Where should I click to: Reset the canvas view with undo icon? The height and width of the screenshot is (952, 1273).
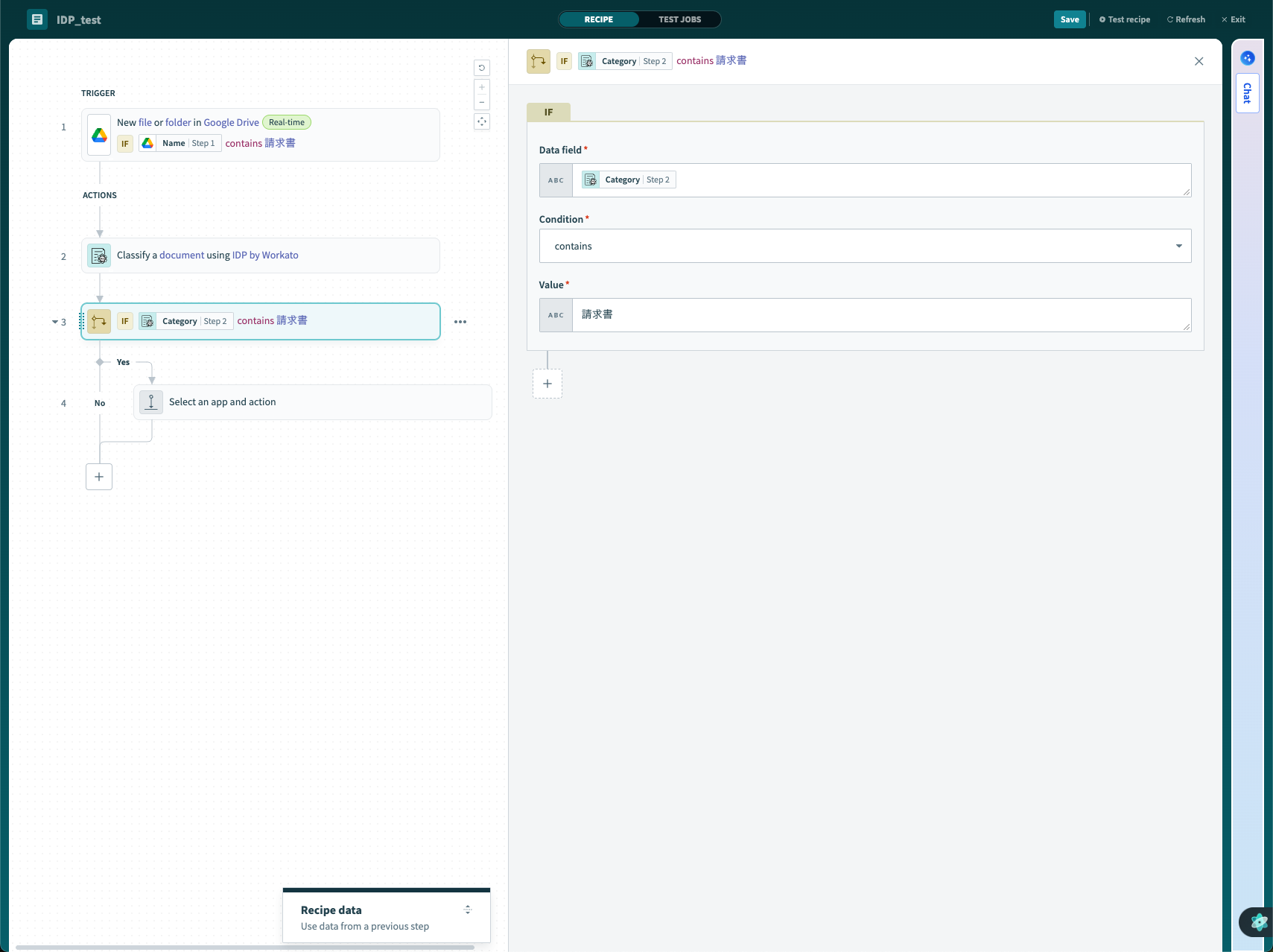[x=482, y=68]
